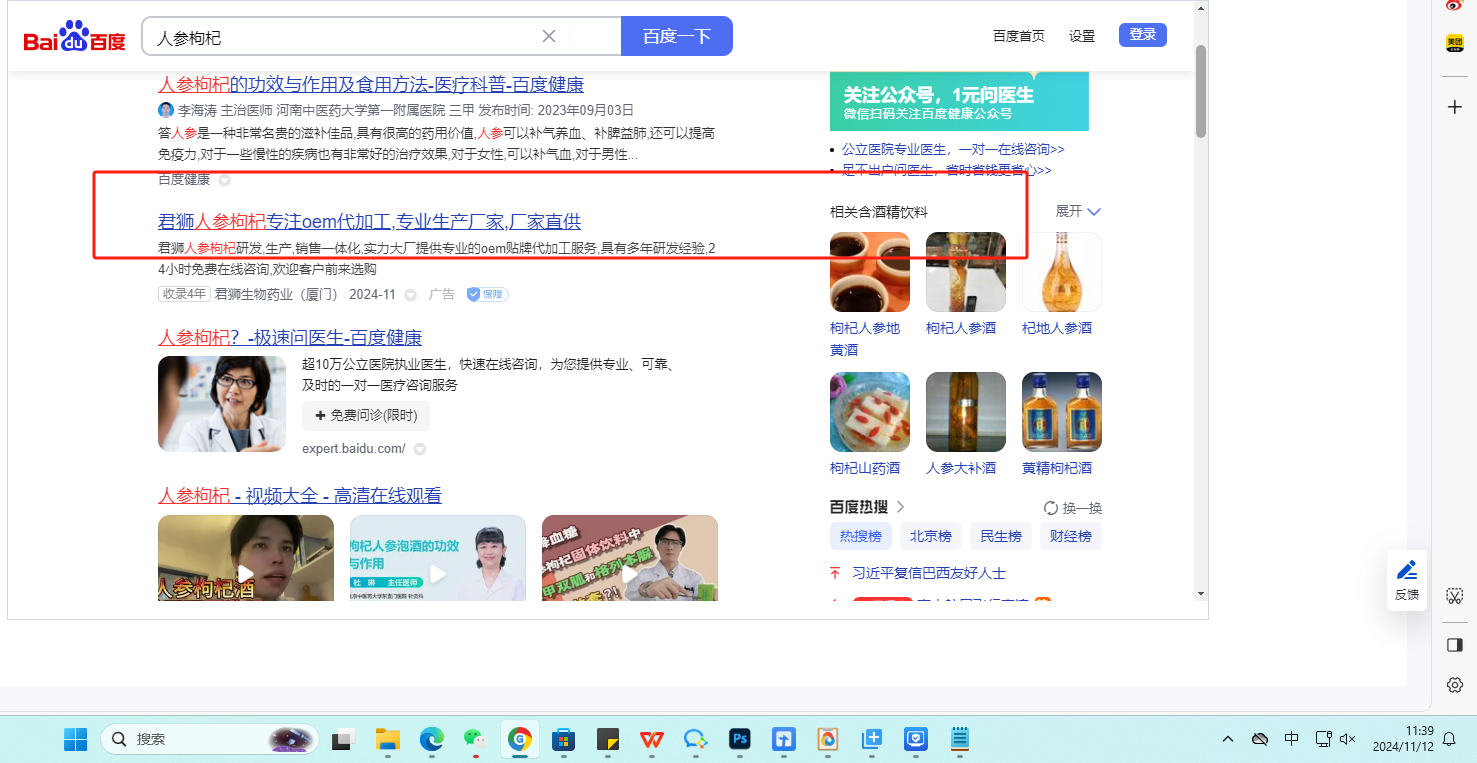Open the 人参枸杞? -极速问医生 result
1477x763 pixels.
tap(290, 337)
